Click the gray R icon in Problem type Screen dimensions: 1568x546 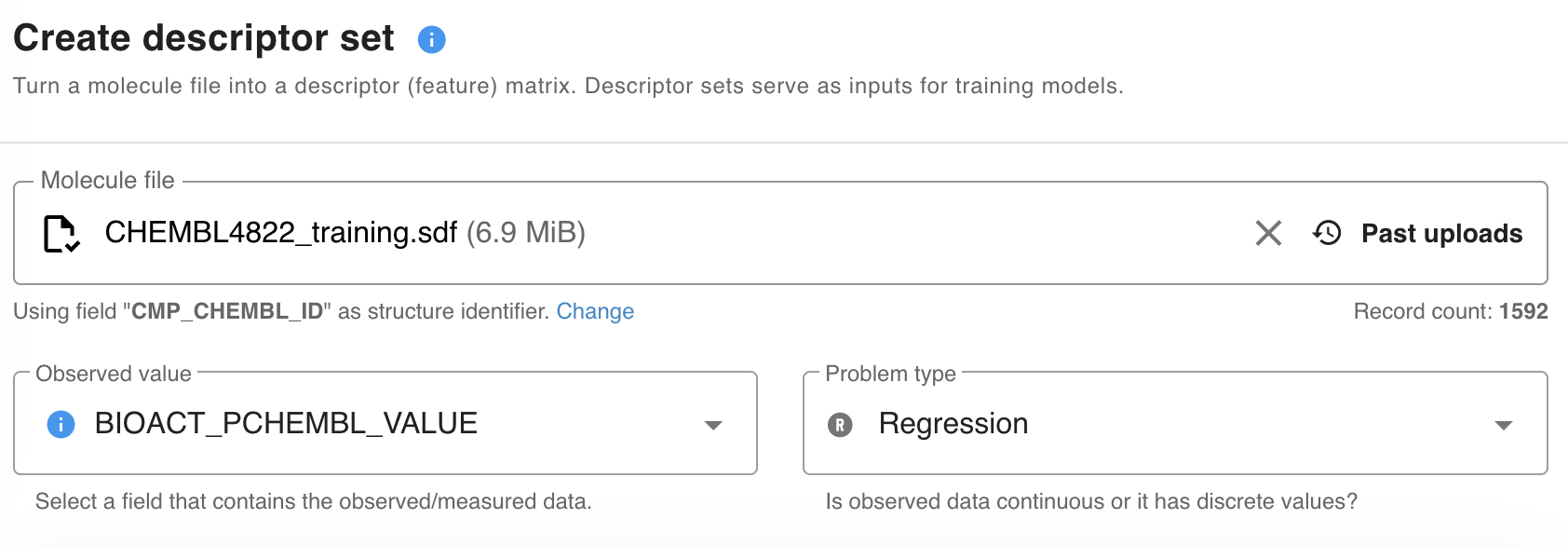[x=840, y=425]
